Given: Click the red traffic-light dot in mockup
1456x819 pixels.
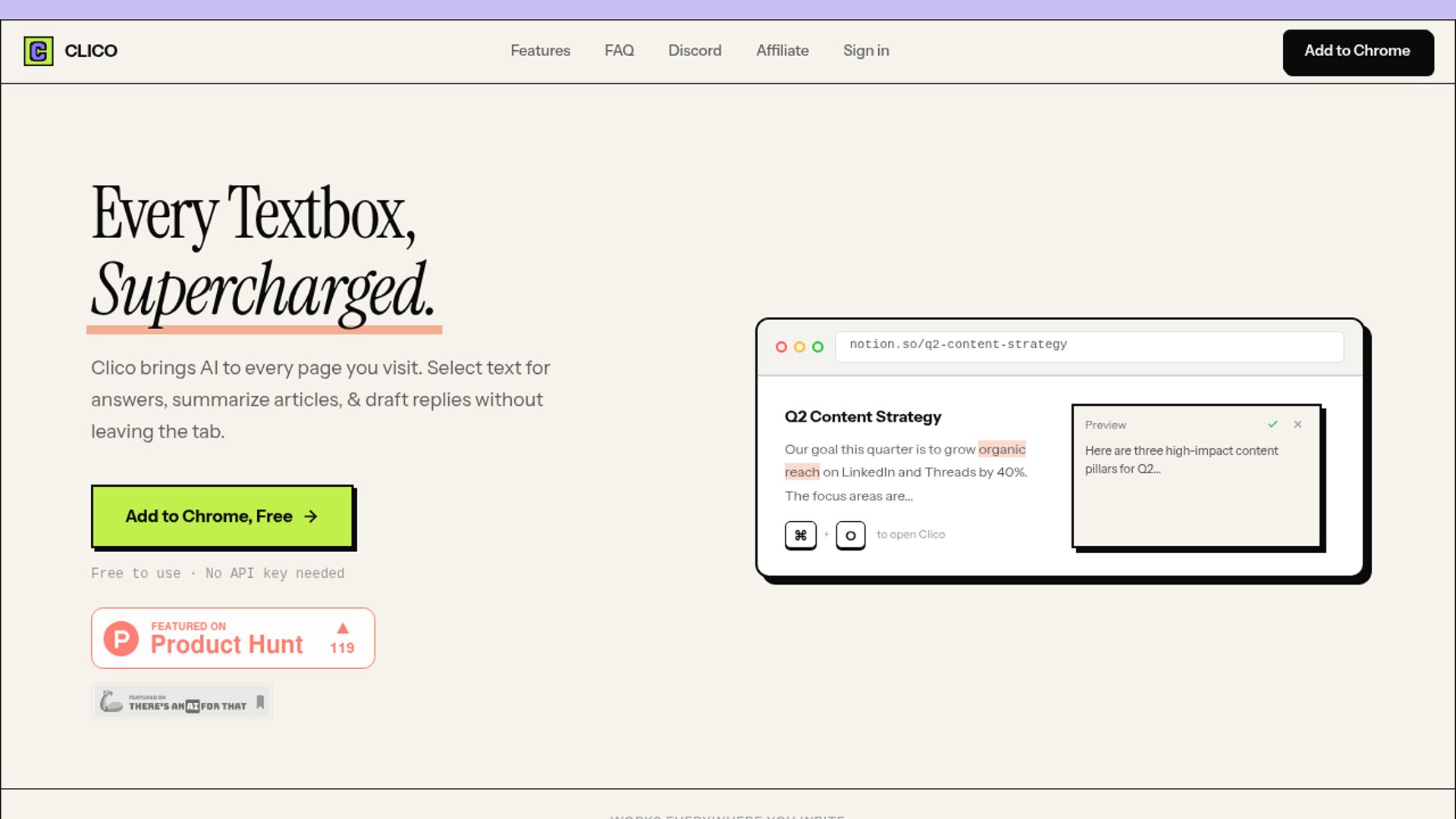Looking at the screenshot, I should pos(781,347).
